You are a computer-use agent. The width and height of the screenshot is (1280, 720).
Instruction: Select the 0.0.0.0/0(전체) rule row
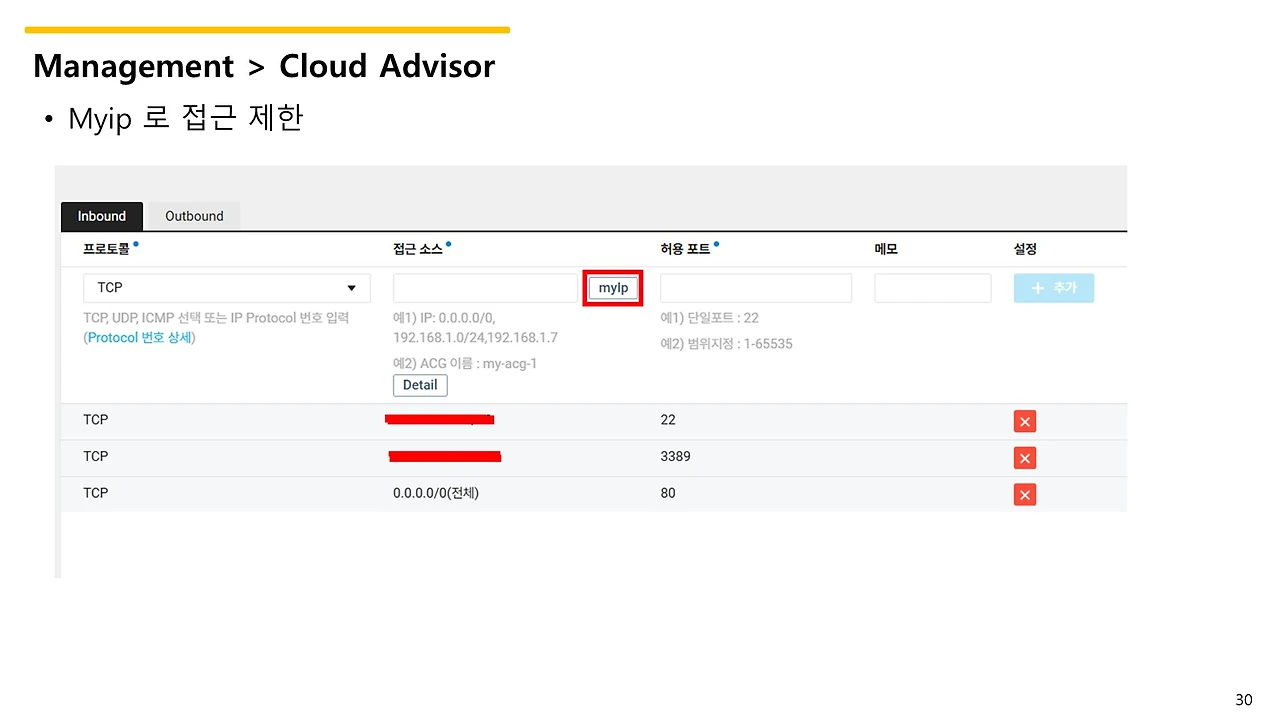click(x=594, y=494)
